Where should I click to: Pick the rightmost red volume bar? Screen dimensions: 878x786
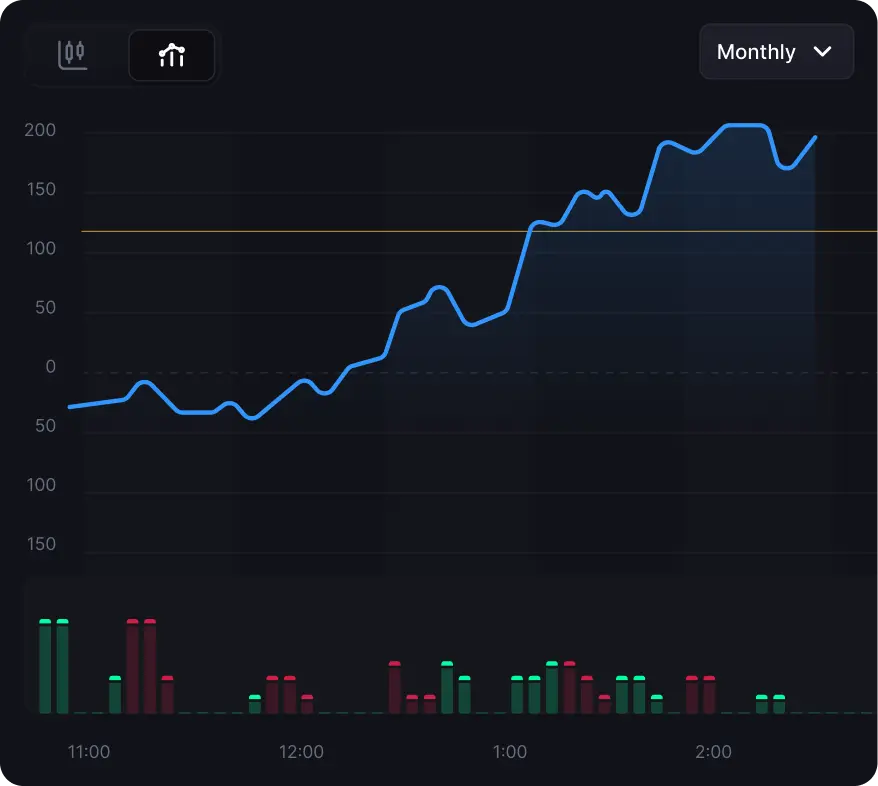[x=709, y=695]
